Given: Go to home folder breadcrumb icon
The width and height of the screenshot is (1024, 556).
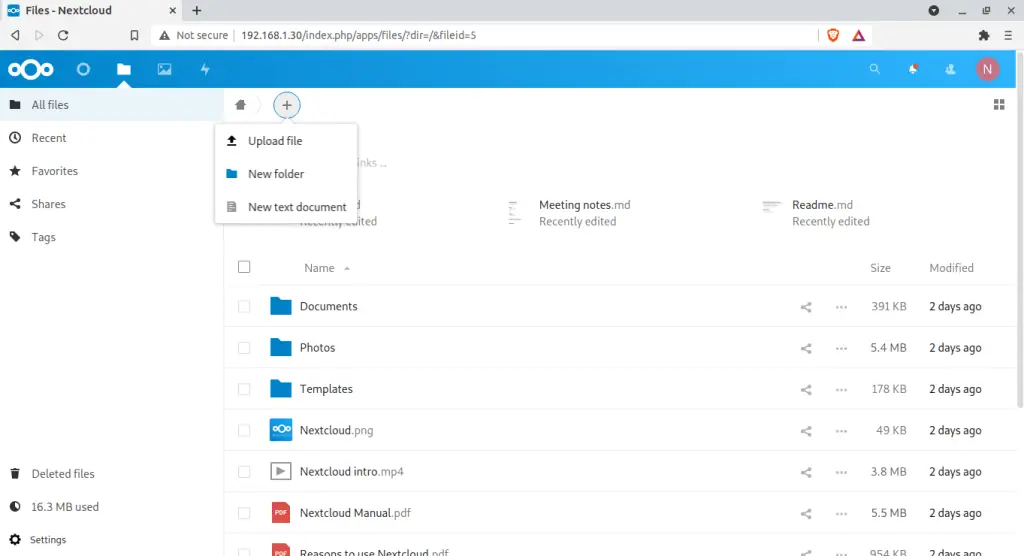Looking at the screenshot, I should point(240,105).
